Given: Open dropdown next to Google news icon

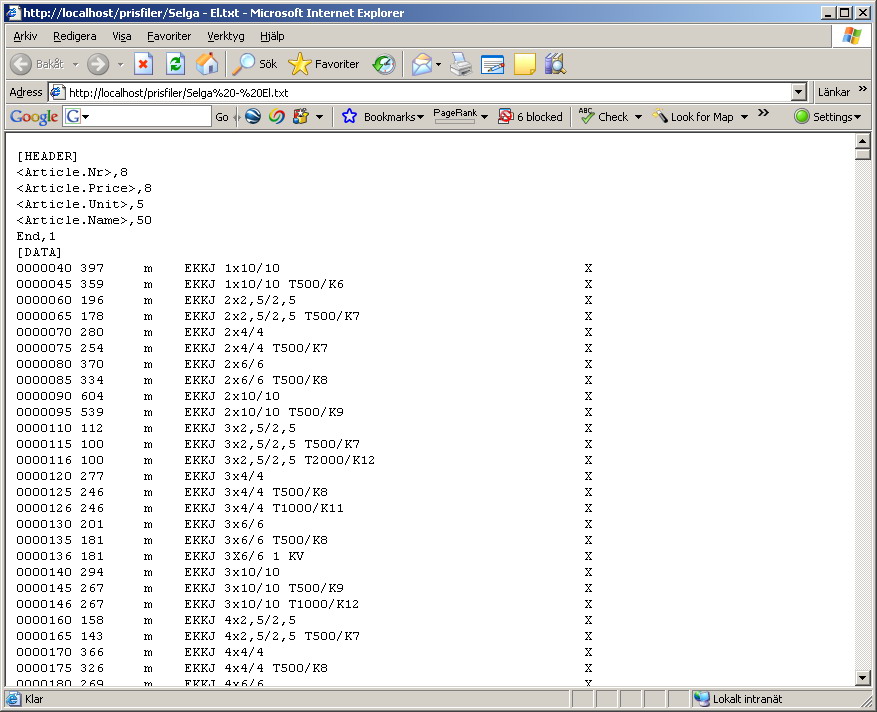Looking at the screenshot, I should pos(319,117).
